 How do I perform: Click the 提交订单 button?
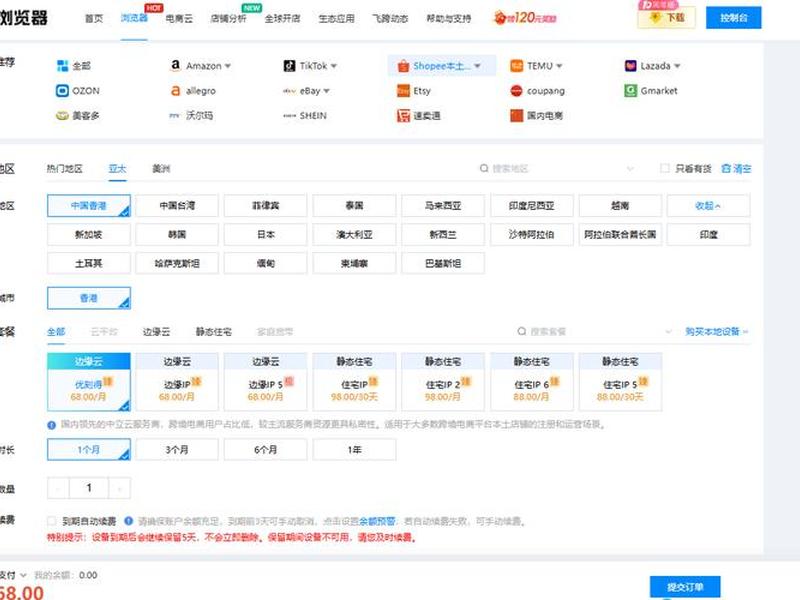pyautogui.click(x=685, y=587)
